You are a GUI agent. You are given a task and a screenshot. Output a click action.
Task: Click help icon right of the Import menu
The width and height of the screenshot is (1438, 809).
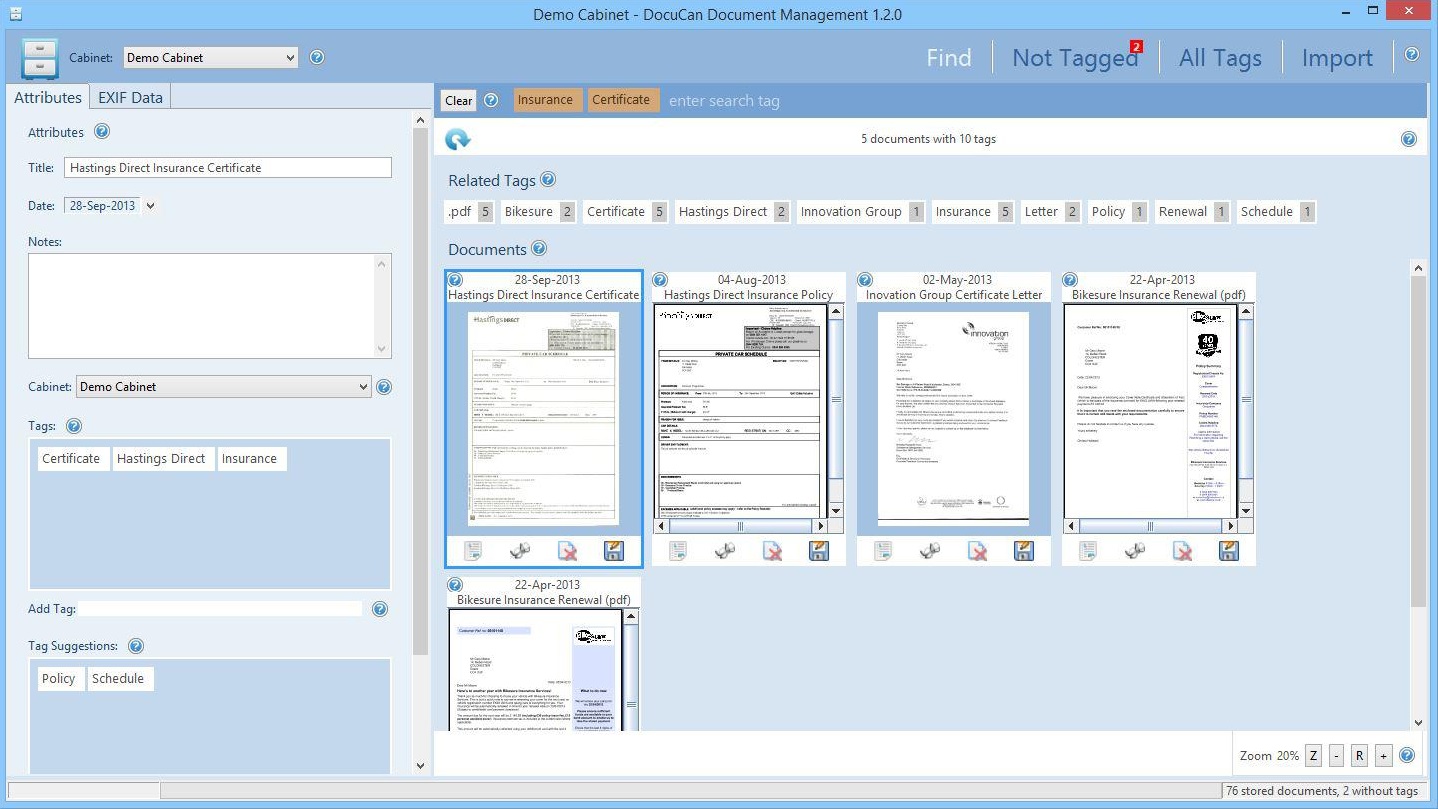pos(1411,54)
